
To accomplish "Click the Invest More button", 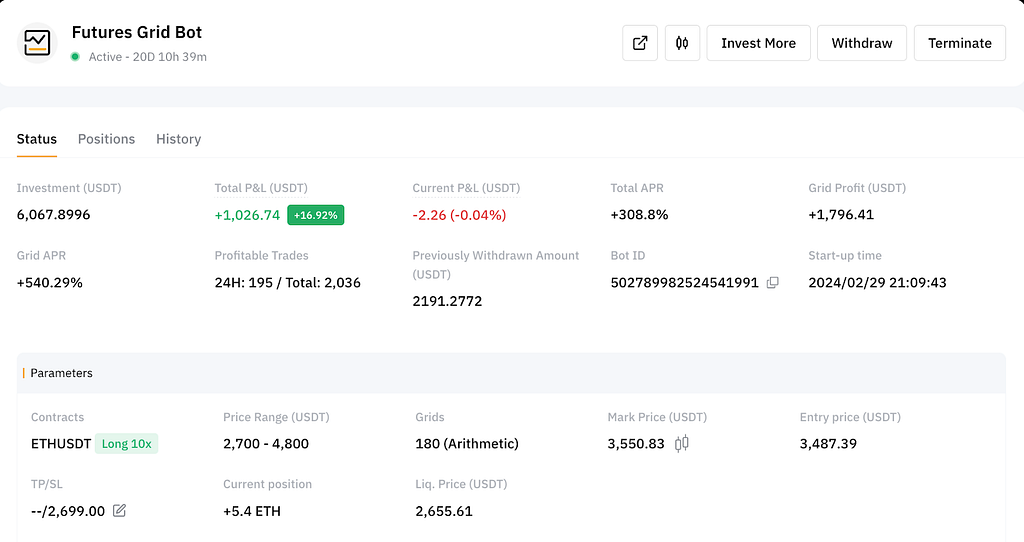I will [x=758, y=43].
